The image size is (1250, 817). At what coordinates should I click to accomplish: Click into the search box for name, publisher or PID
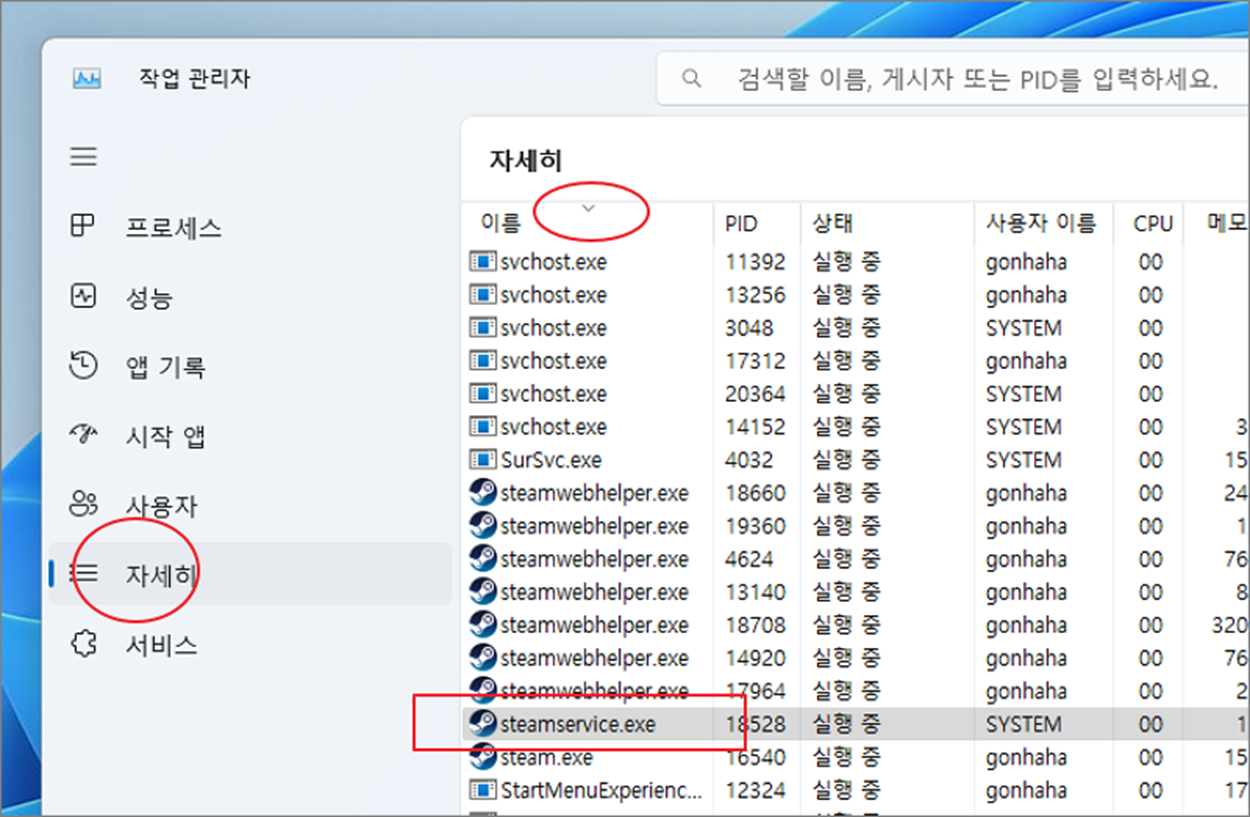952,79
